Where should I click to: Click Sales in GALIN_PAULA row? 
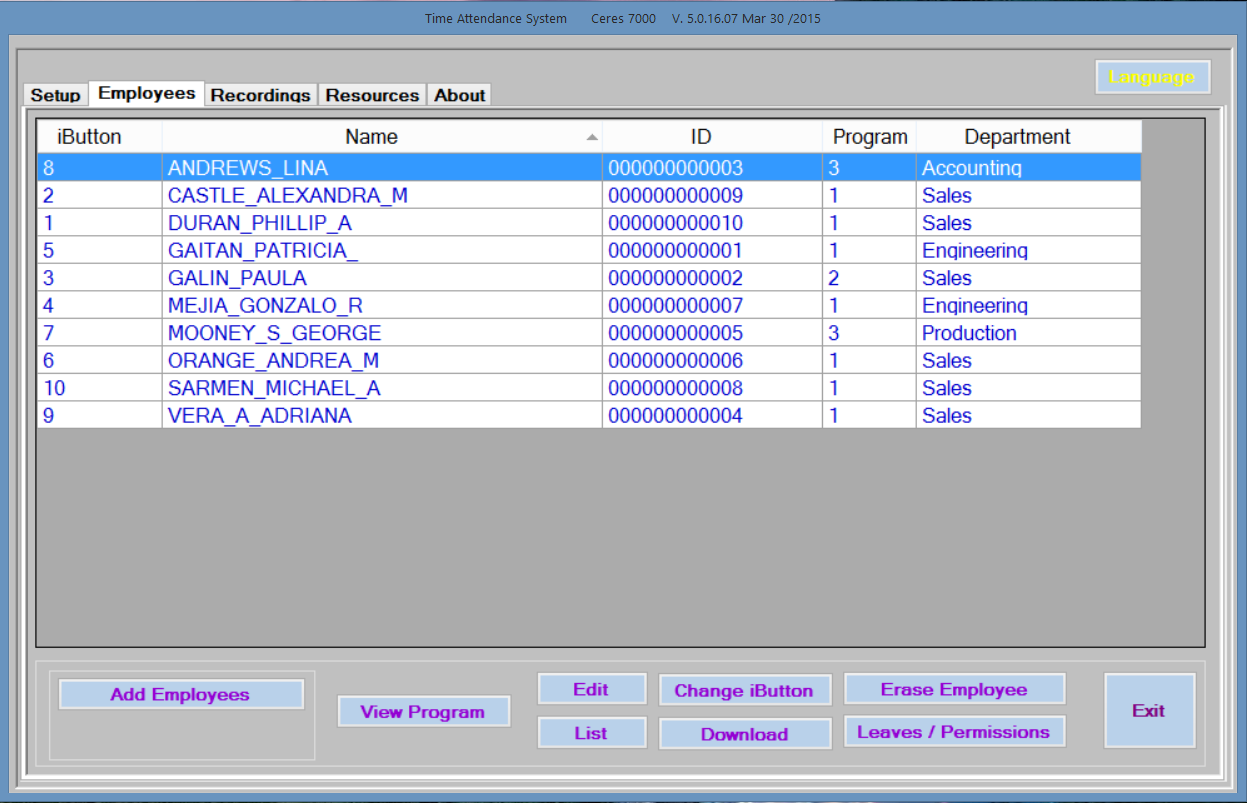coord(1028,277)
